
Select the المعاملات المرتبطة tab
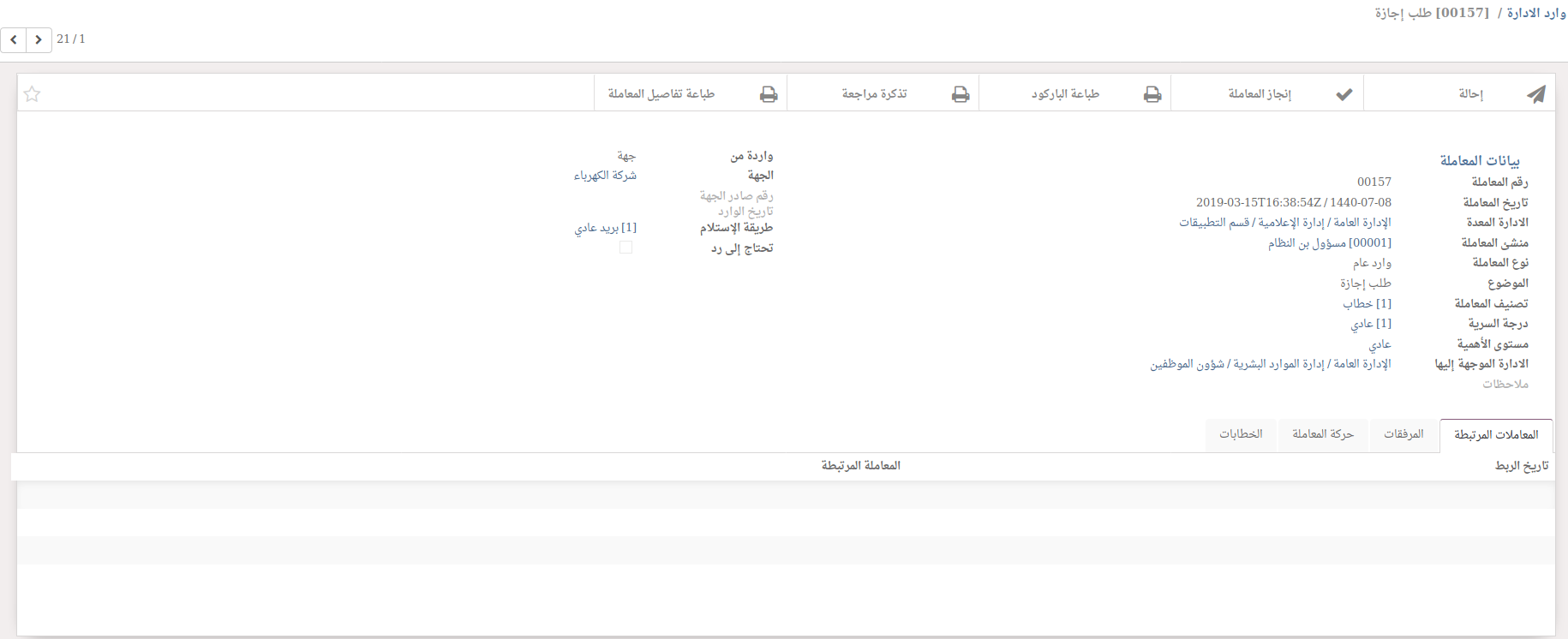click(1495, 435)
